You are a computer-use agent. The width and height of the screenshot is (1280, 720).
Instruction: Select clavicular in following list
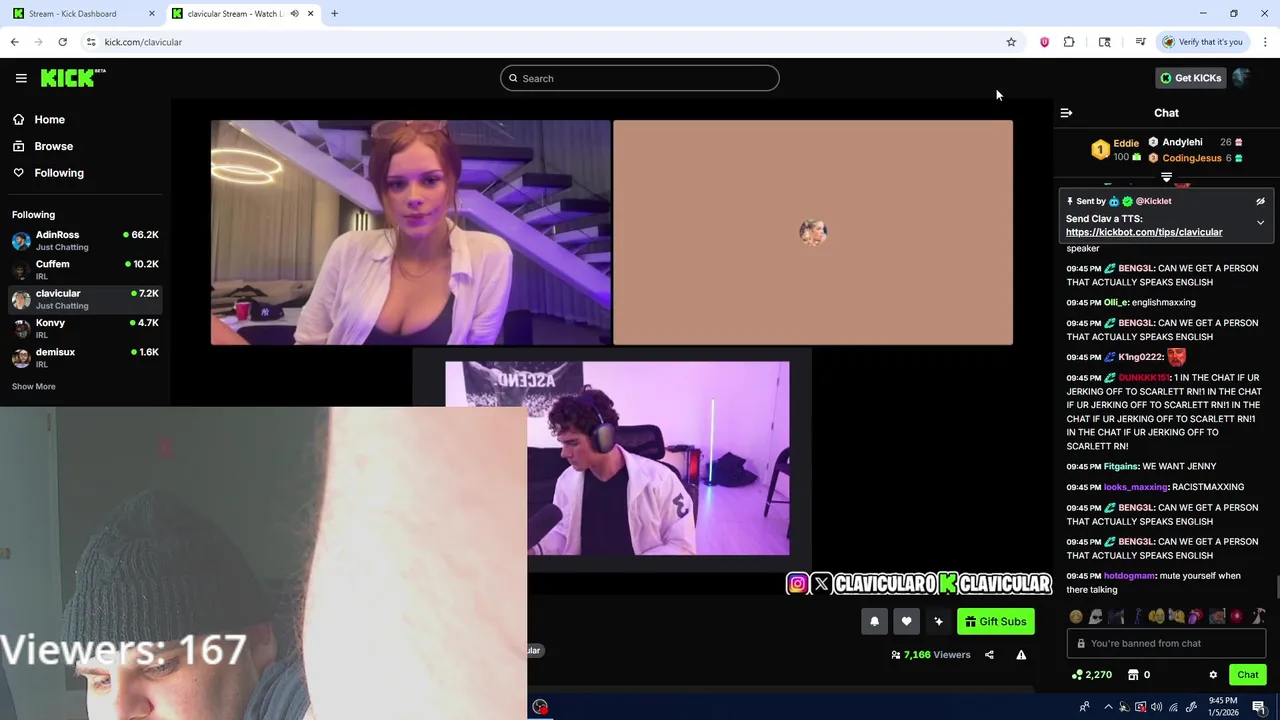point(85,299)
